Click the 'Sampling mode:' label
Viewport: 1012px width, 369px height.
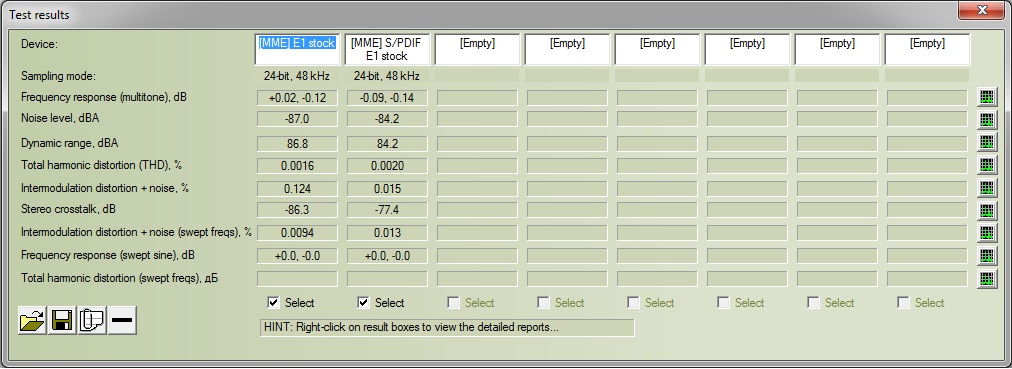58,76
